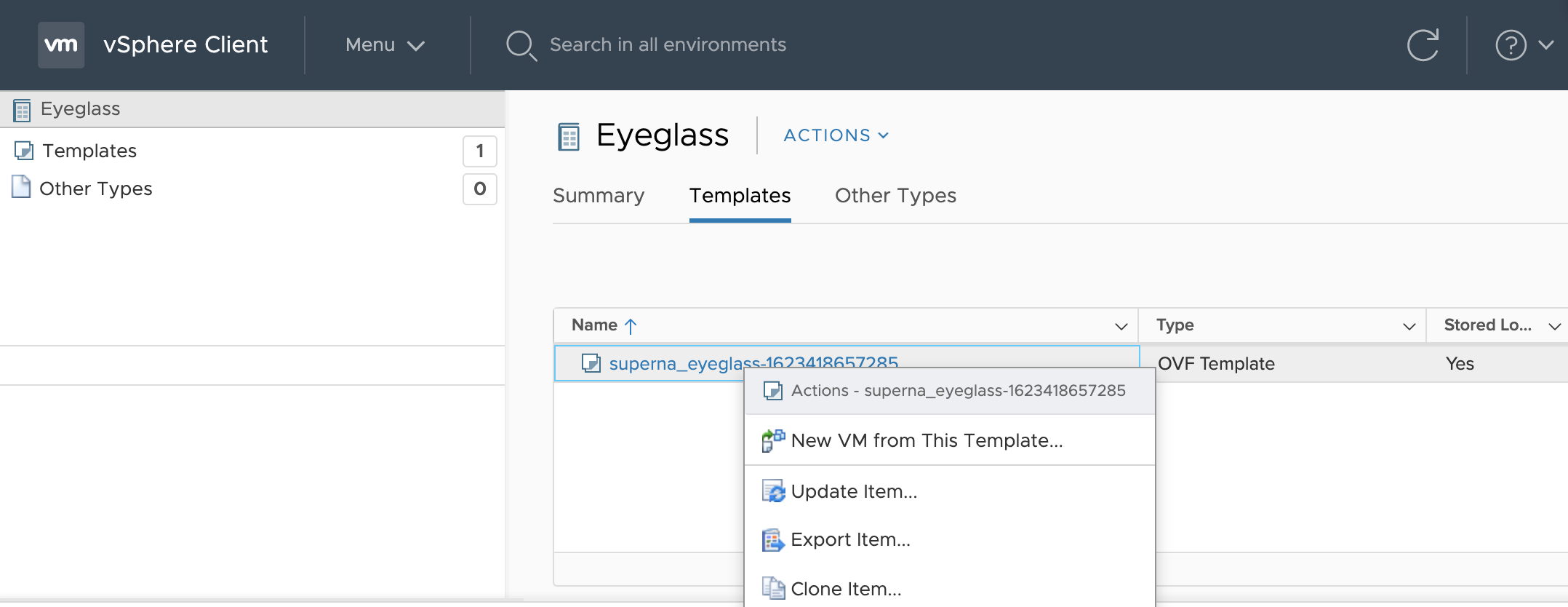The height and width of the screenshot is (607, 1568).
Task: Select Other Types in the left sidebar
Action: pos(96,189)
